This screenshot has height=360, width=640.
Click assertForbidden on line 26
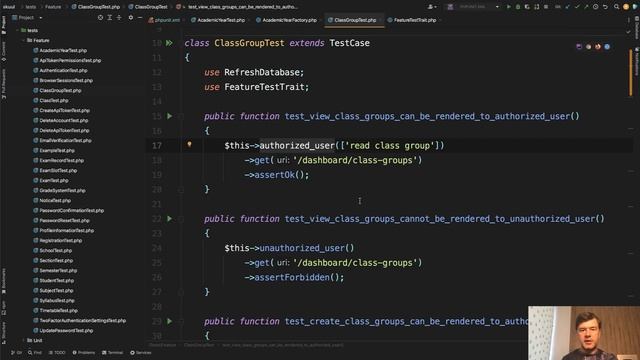click(292, 278)
